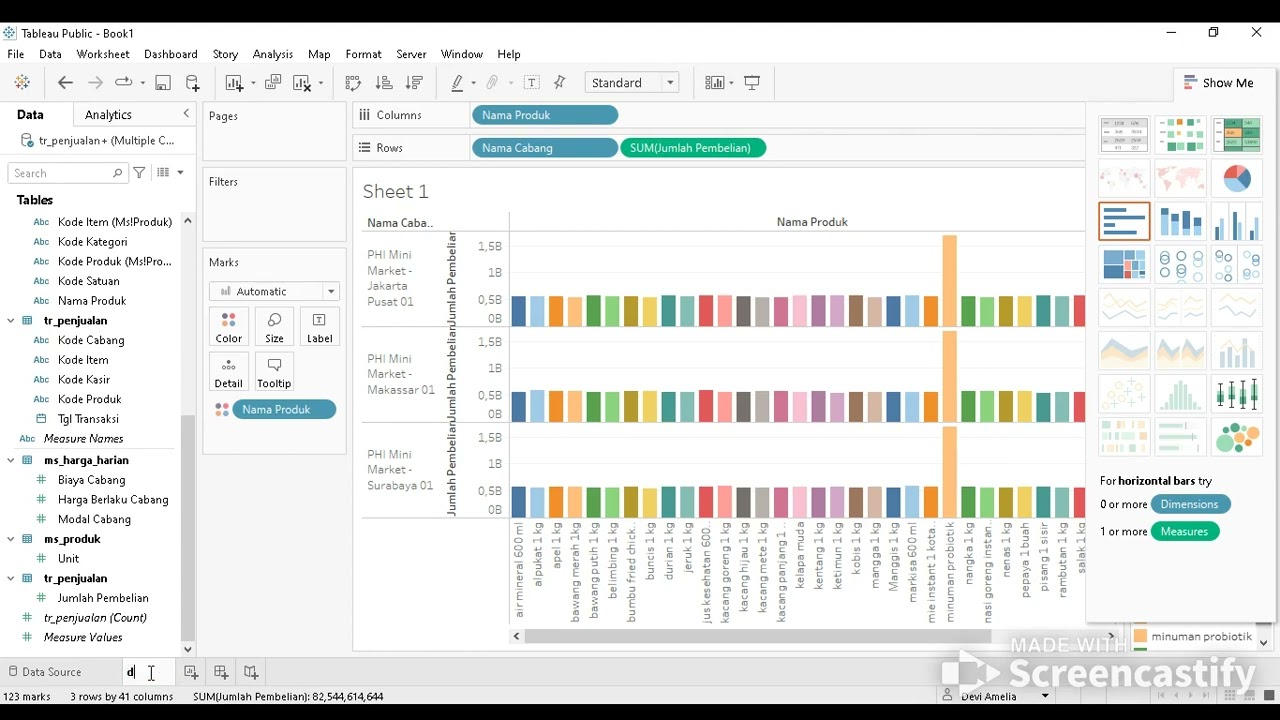
Task: Collapse the ms_produk table
Action: [x=11, y=539]
